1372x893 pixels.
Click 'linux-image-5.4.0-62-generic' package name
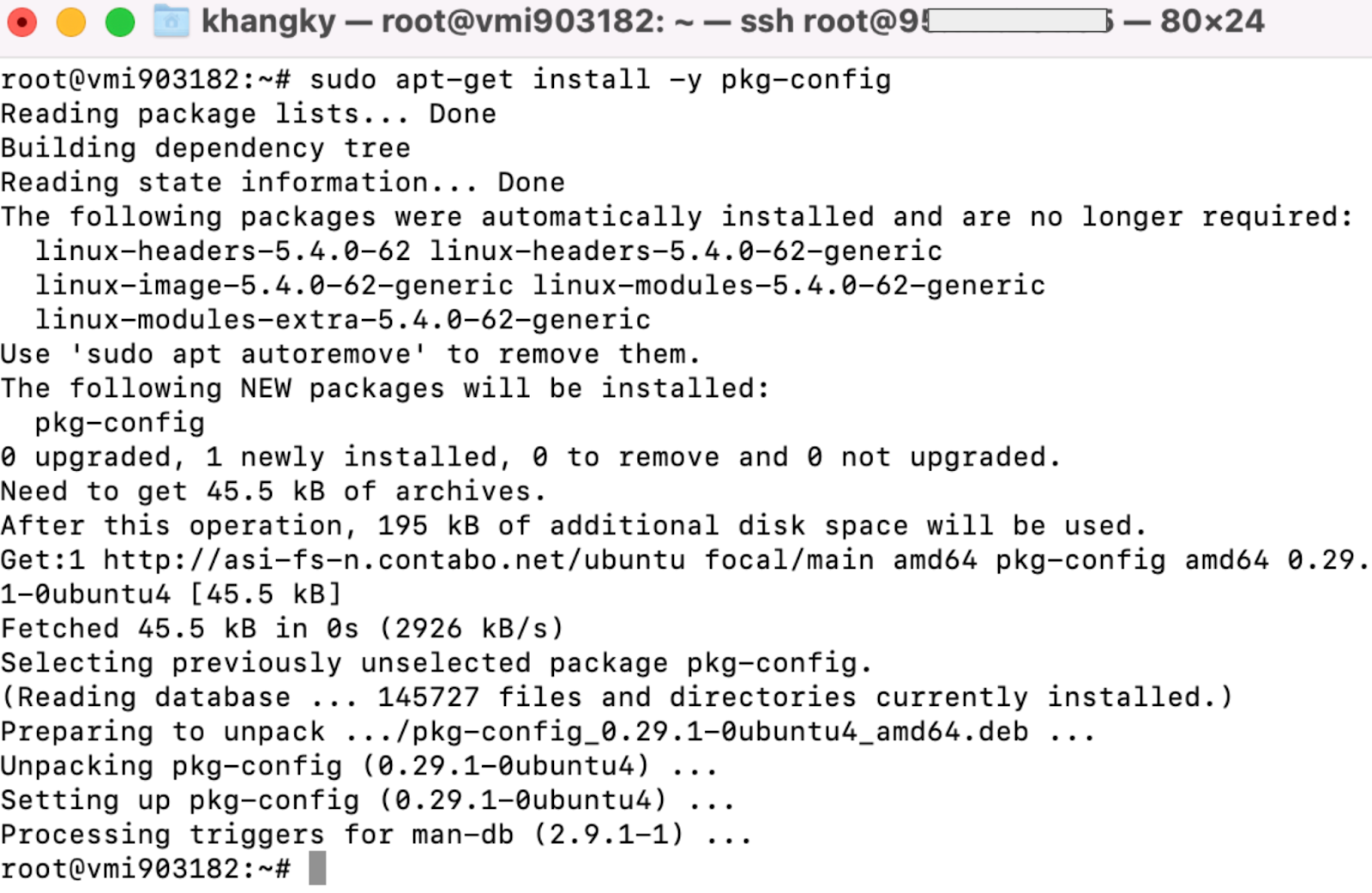click(x=274, y=286)
